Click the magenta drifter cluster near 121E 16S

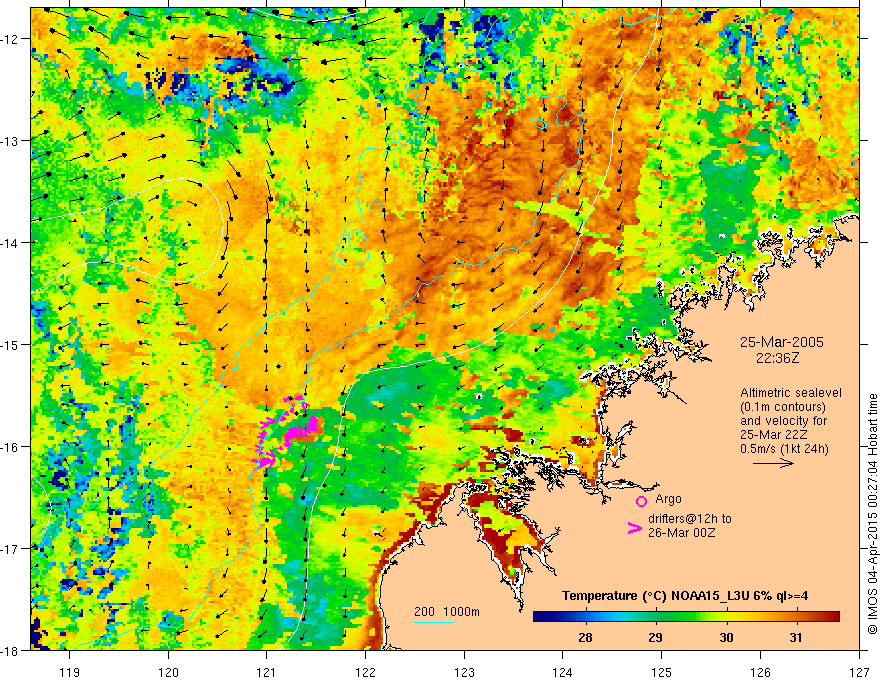coord(286,433)
